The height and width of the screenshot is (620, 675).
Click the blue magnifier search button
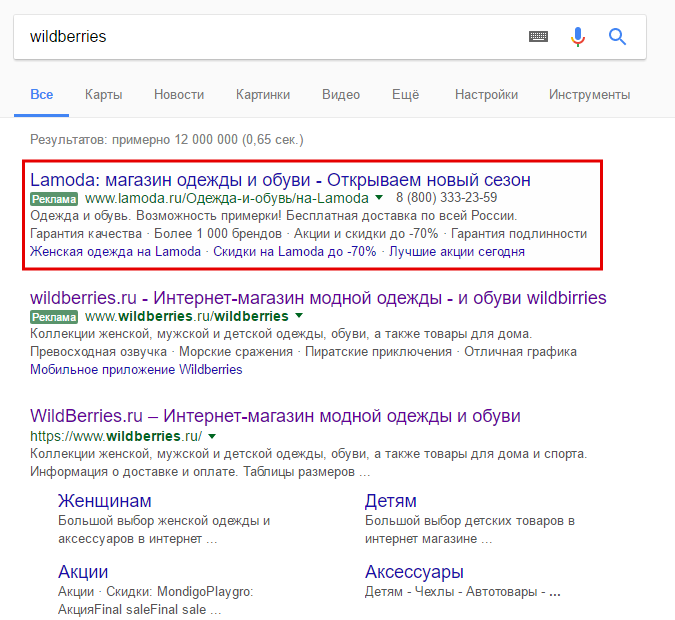tap(617, 37)
